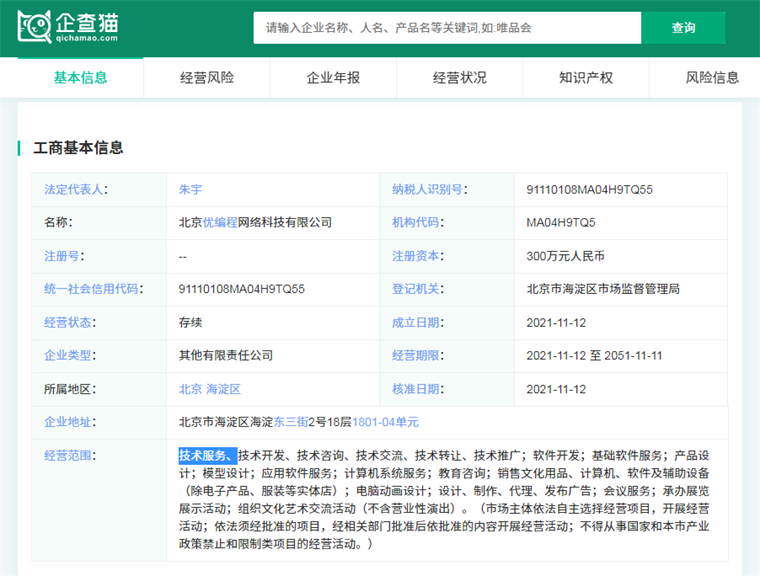Image resolution: width=760 pixels, height=576 pixels.
Task: Click the 注册资本 field label
Action: click(x=418, y=256)
